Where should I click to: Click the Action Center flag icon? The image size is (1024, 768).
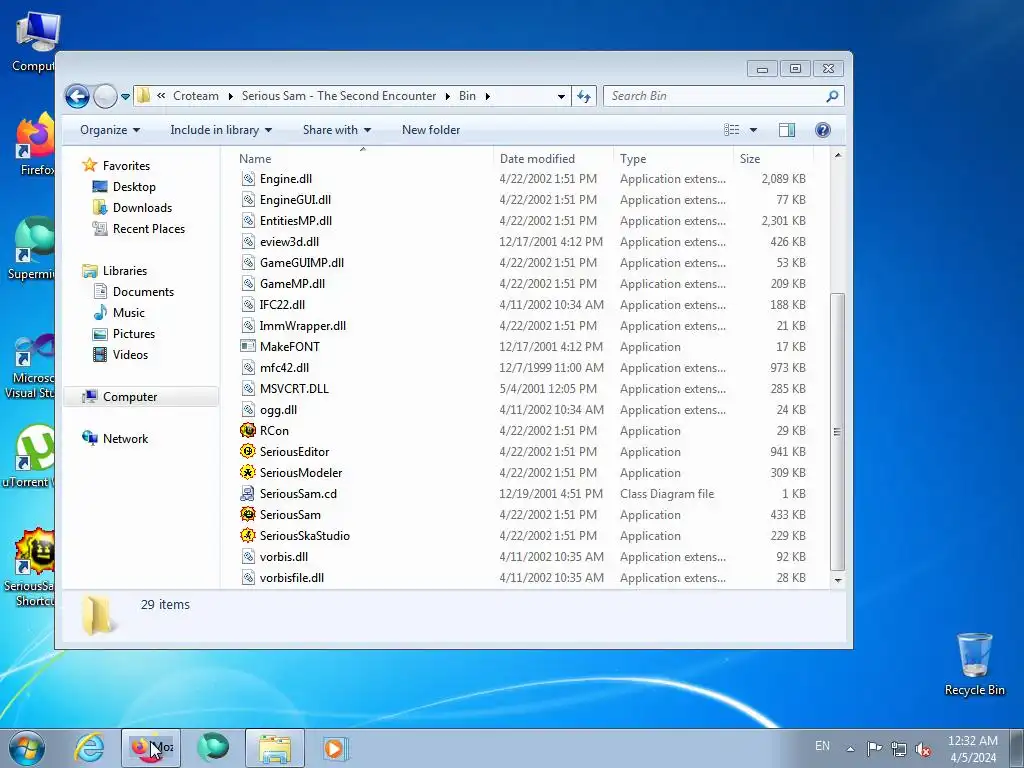874,748
